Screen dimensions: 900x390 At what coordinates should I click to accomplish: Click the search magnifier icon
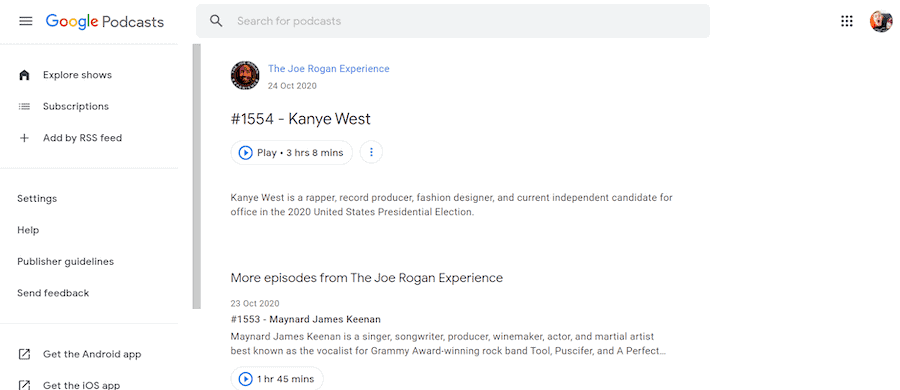[216, 21]
